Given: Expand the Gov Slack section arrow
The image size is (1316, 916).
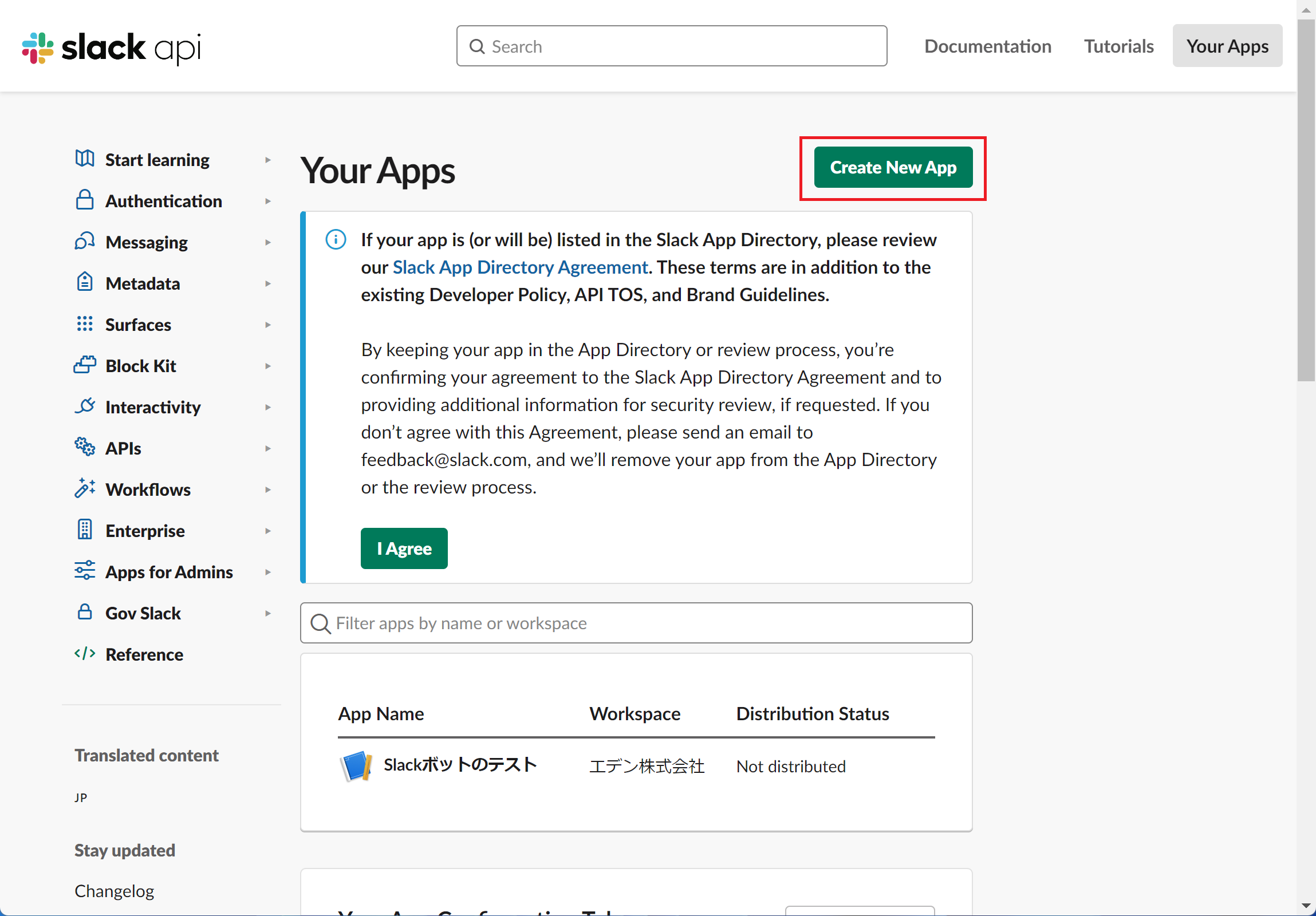Looking at the screenshot, I should click(x=267, y=614).
